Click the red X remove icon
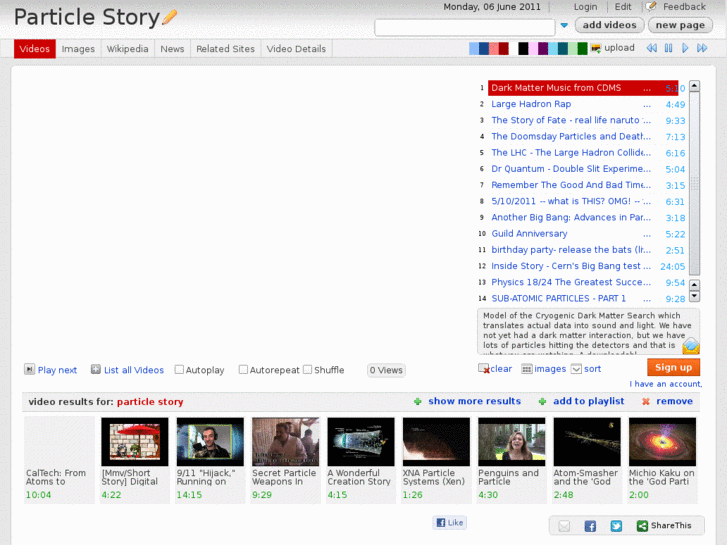This screenshot has width=727, height=545. [645, 402]
